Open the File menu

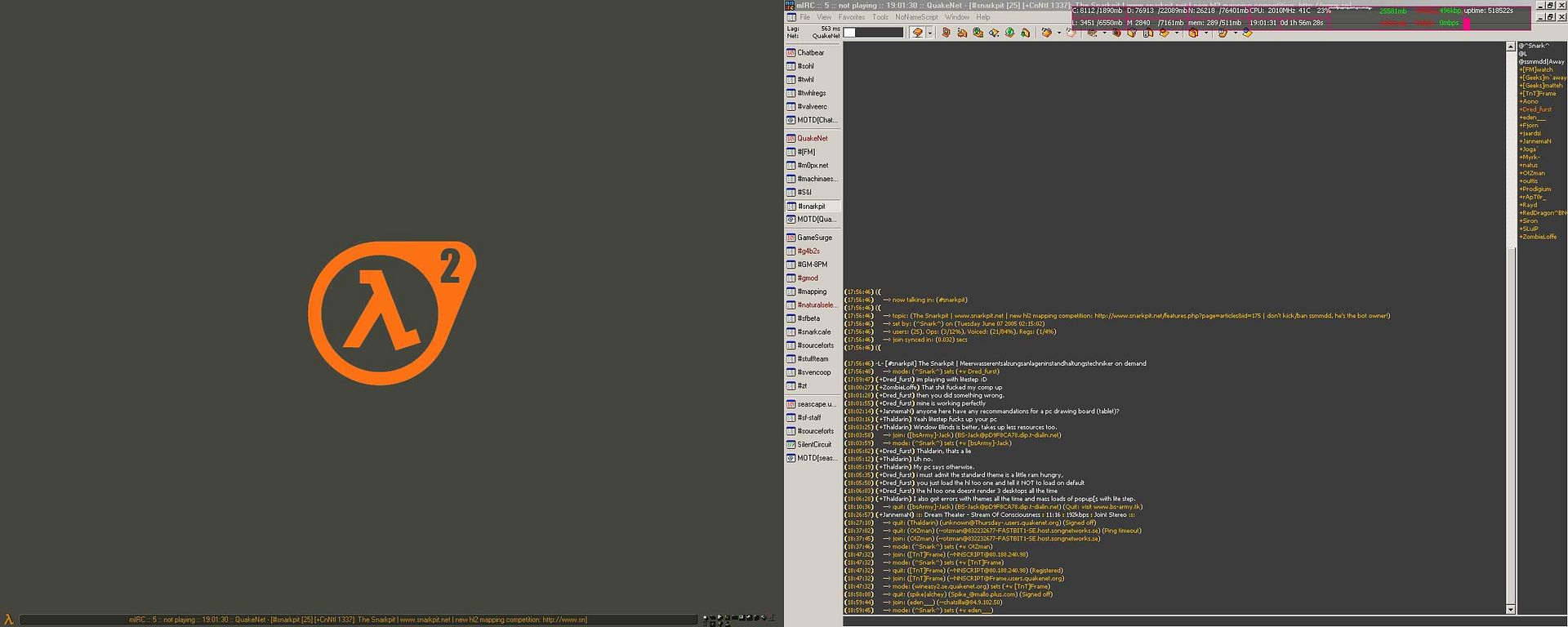[x=804, y=17]
